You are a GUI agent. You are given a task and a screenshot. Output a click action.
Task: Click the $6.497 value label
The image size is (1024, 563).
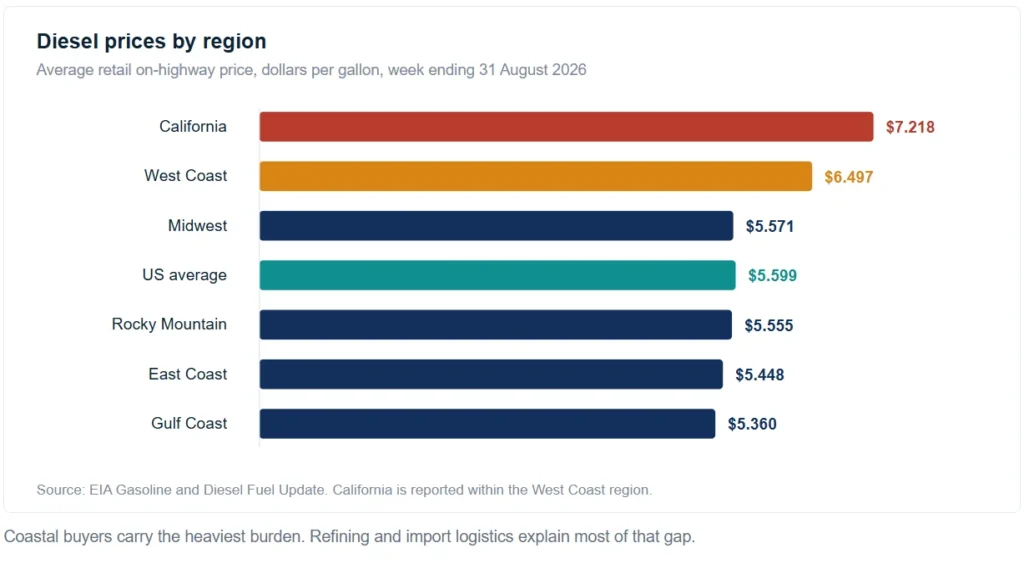pyautogui.click(x=849, y=177)
